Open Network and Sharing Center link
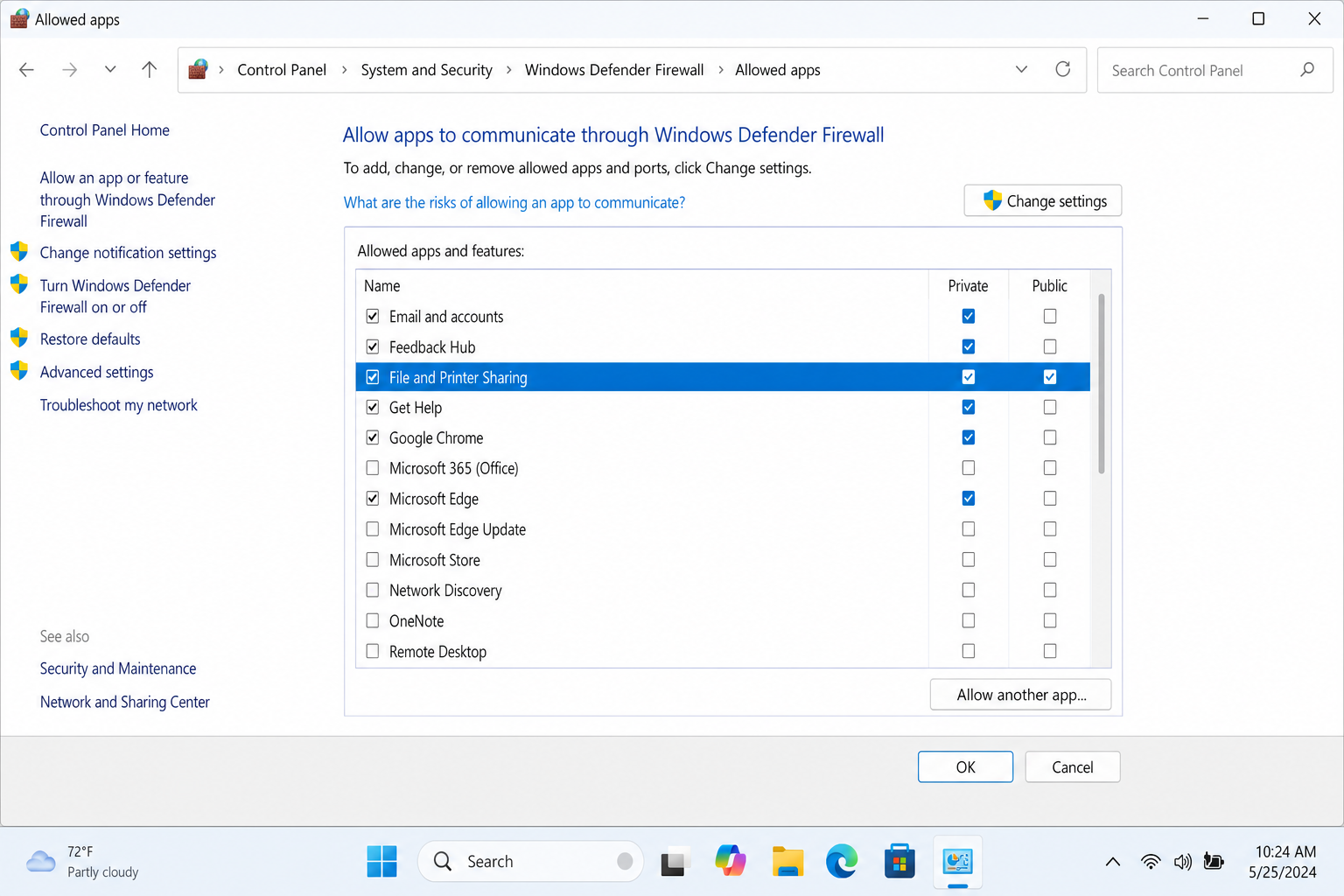 tap(125, 702)
